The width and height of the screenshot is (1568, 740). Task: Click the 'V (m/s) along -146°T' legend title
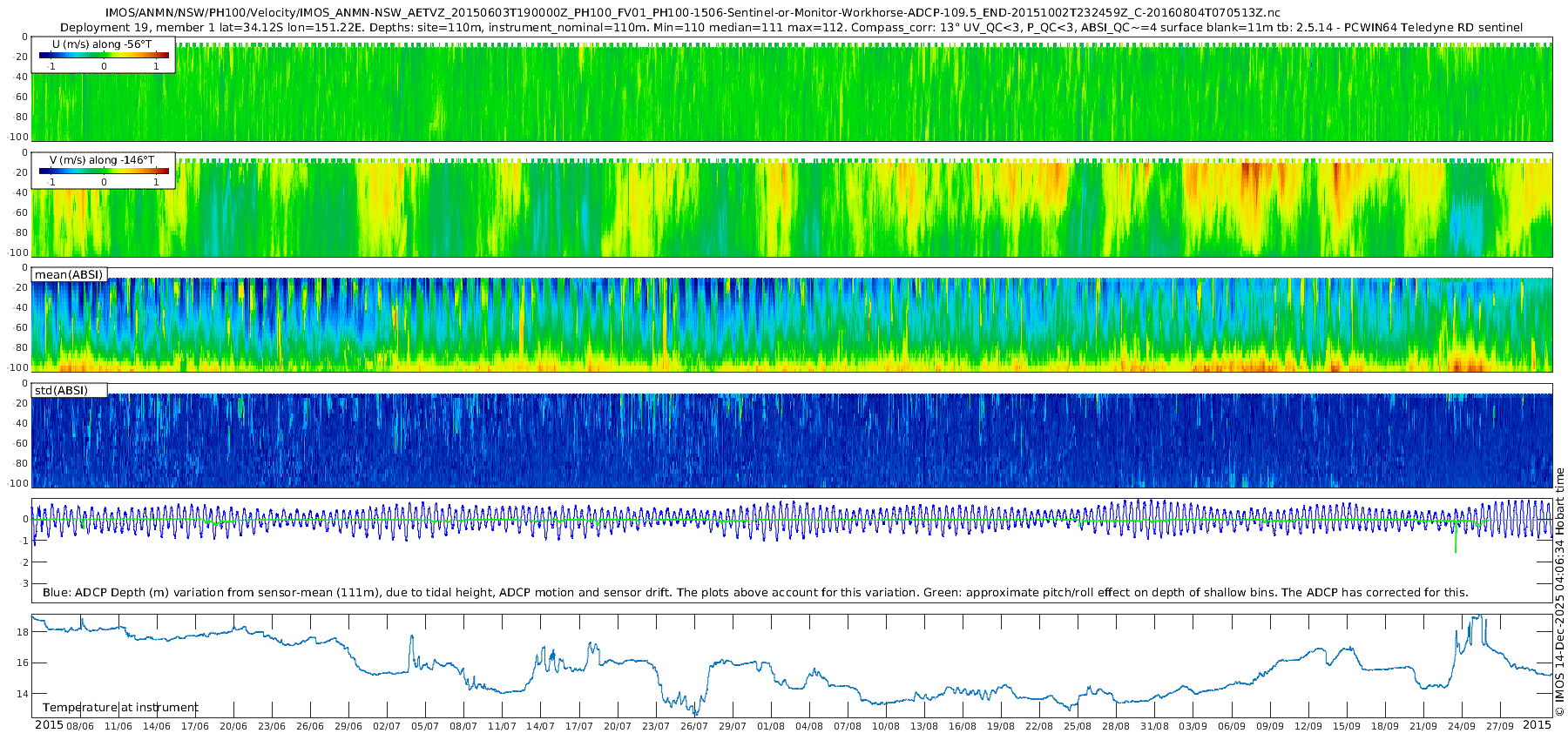(x=102, y=160)
